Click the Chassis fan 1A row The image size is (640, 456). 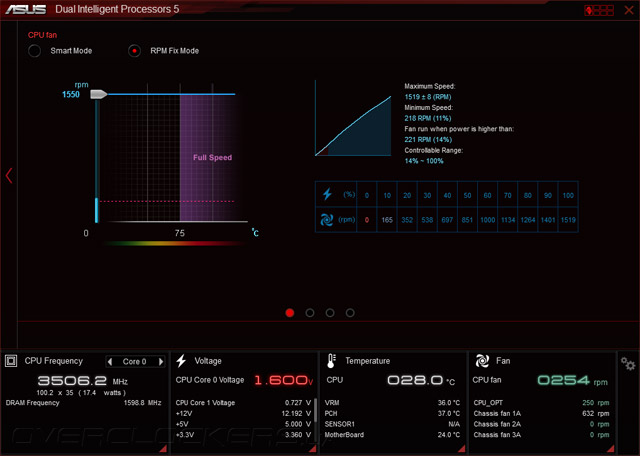[541, 414]
